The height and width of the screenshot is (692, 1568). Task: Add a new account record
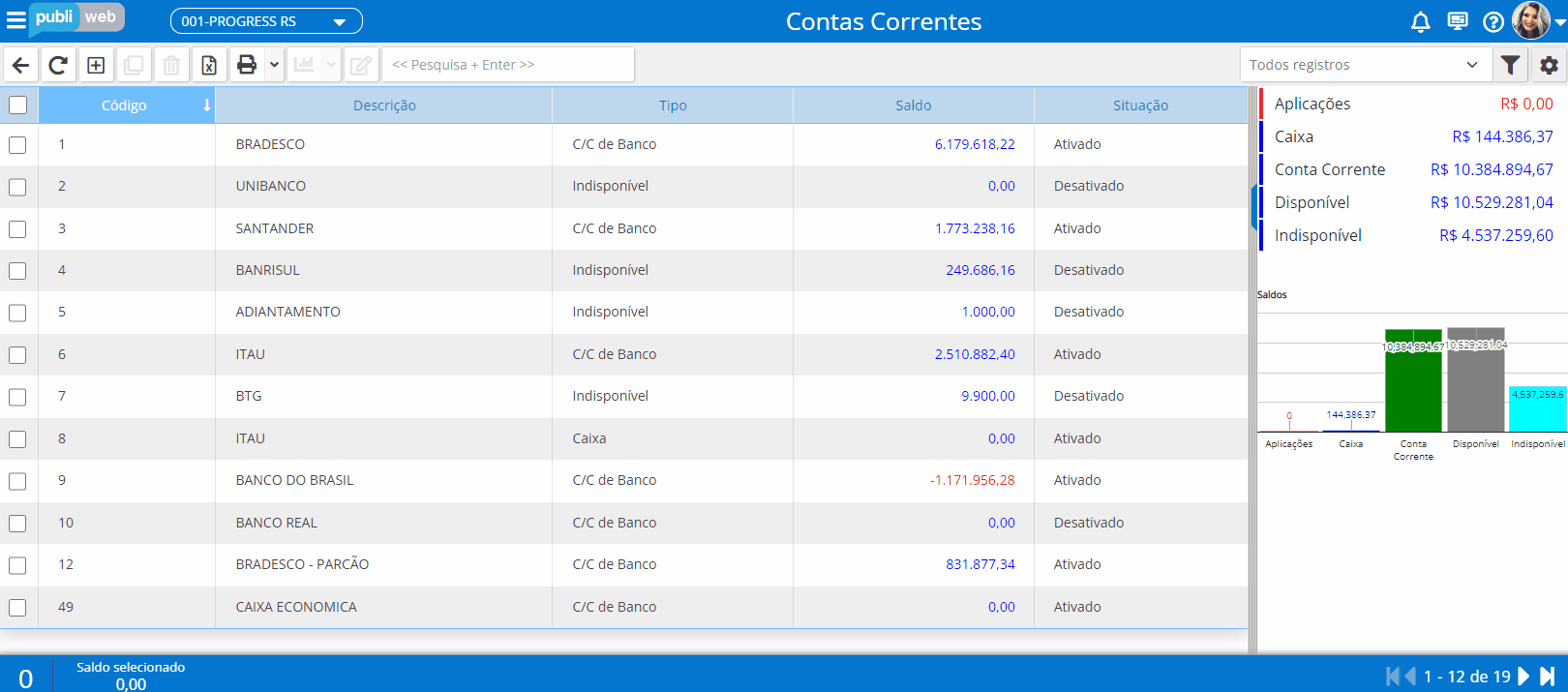pos(96,65)
